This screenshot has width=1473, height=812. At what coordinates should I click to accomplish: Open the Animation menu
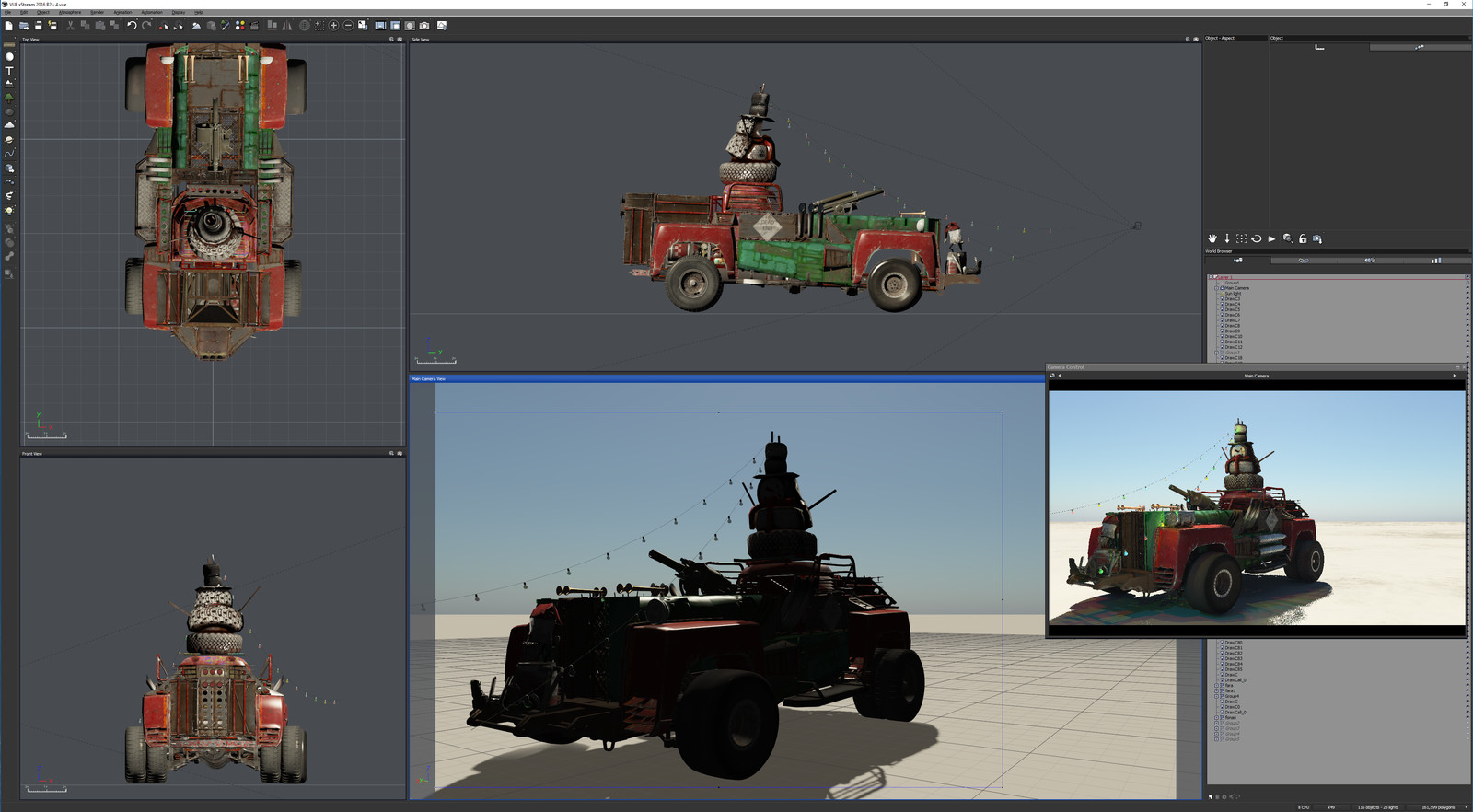click(x=122, y=13)
